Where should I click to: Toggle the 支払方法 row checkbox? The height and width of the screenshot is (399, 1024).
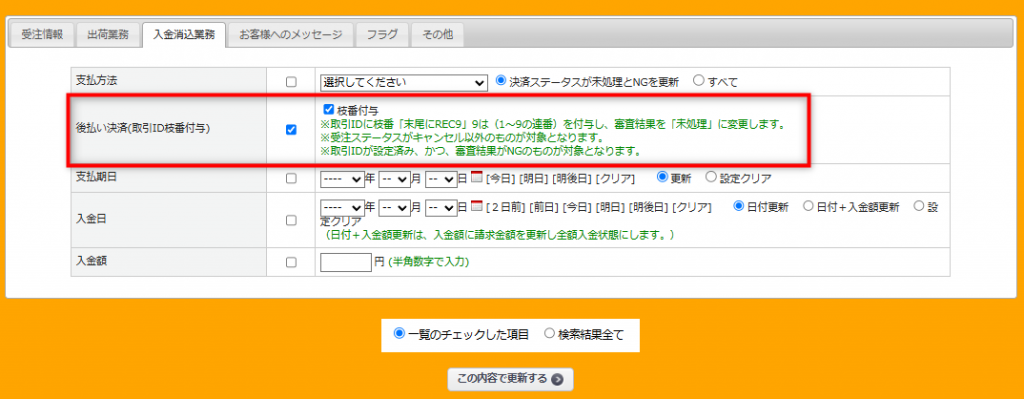(291, 82)
